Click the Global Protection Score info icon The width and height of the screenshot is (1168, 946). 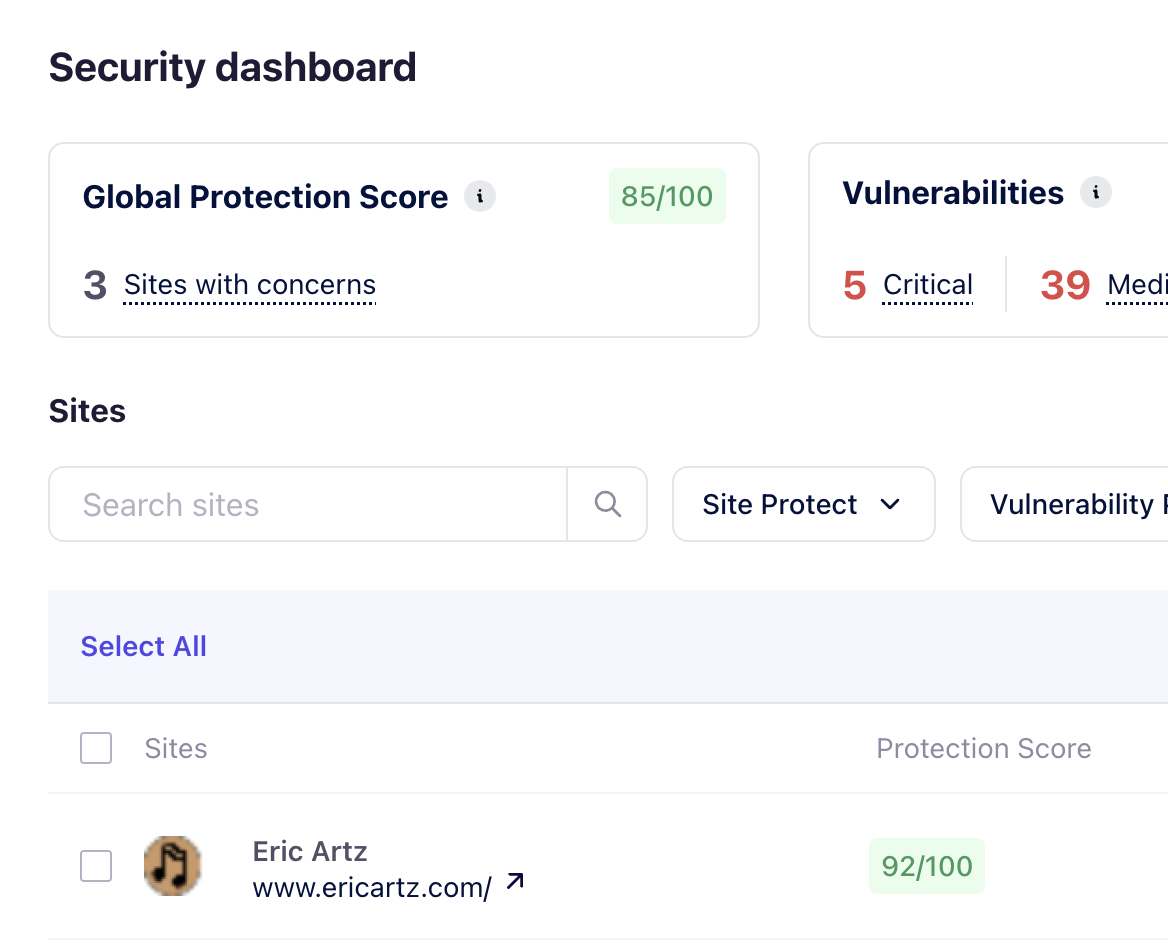point(480,196)
